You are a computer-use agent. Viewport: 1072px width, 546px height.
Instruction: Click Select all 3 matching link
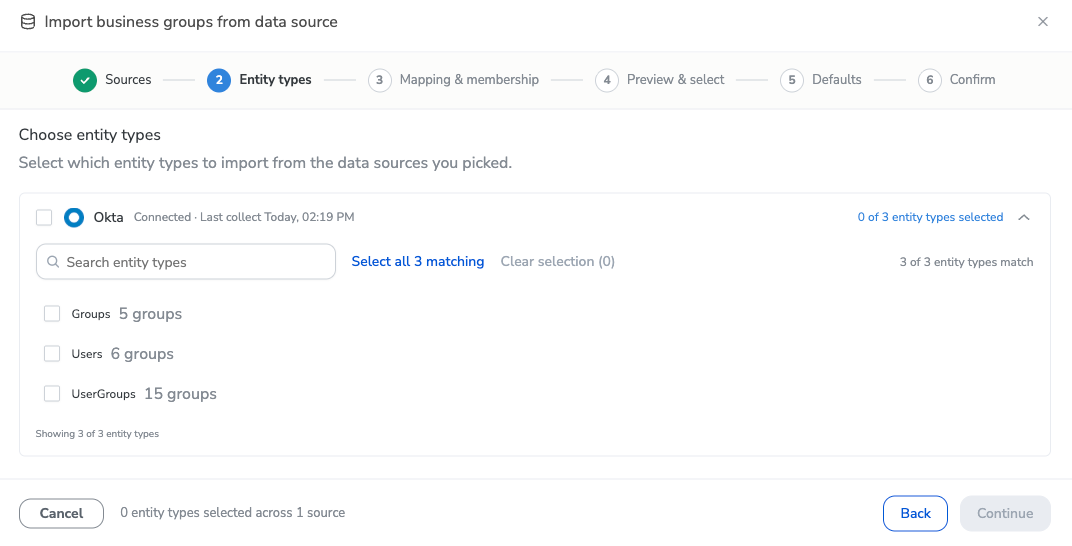pos(418,262)
